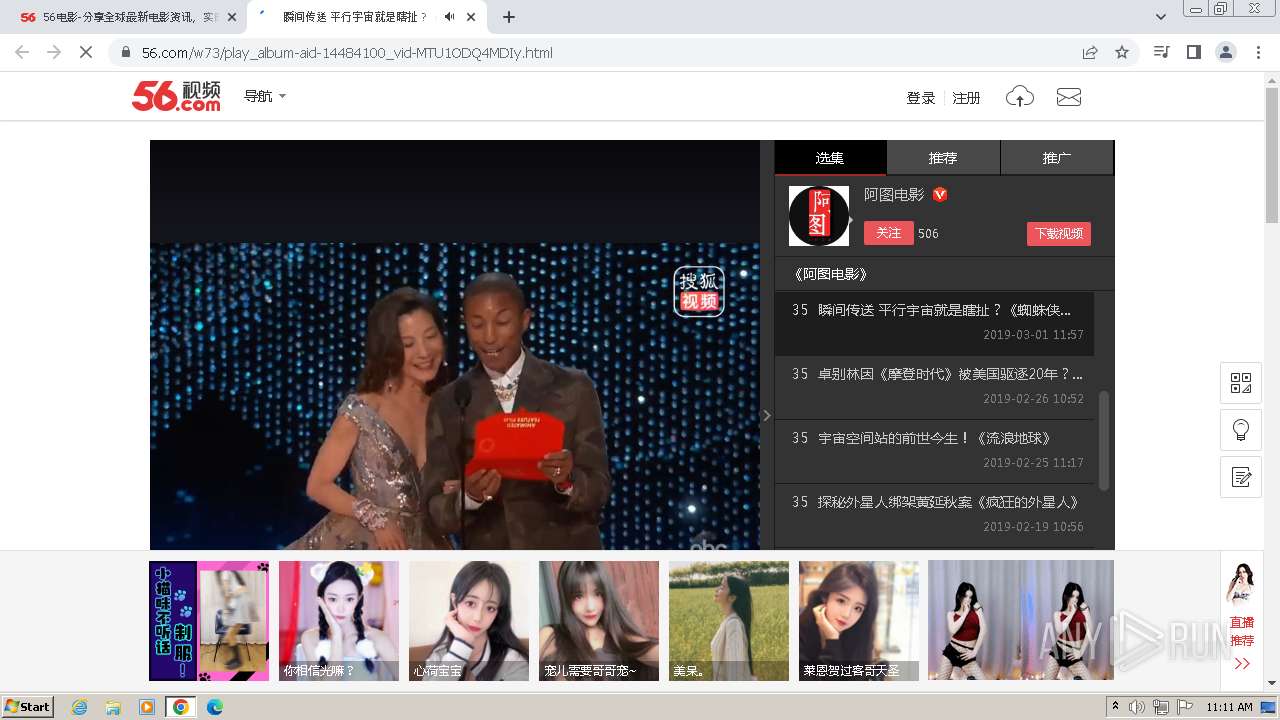Open the volume tray icon

click(1137, 707)
